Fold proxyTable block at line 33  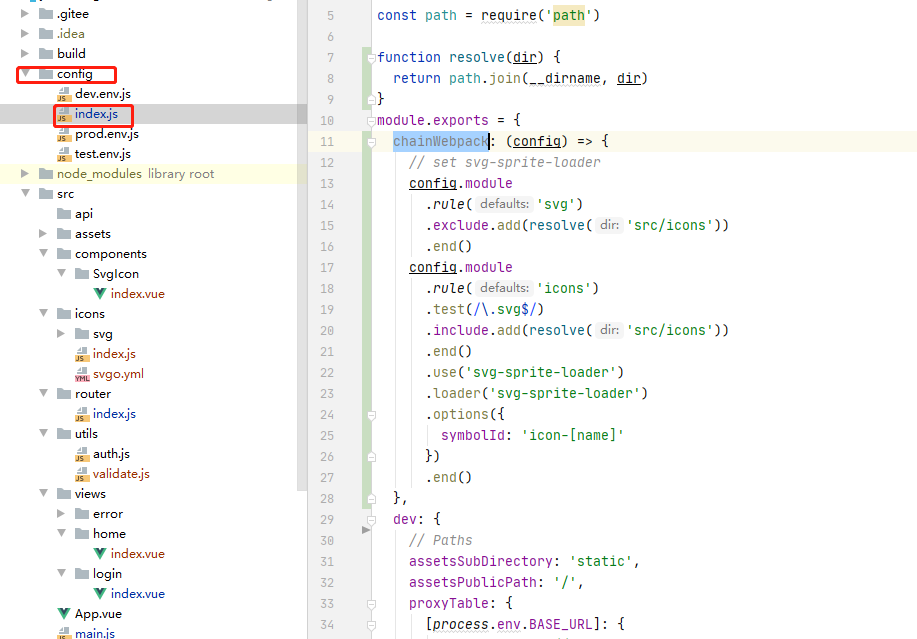point(371,604)
